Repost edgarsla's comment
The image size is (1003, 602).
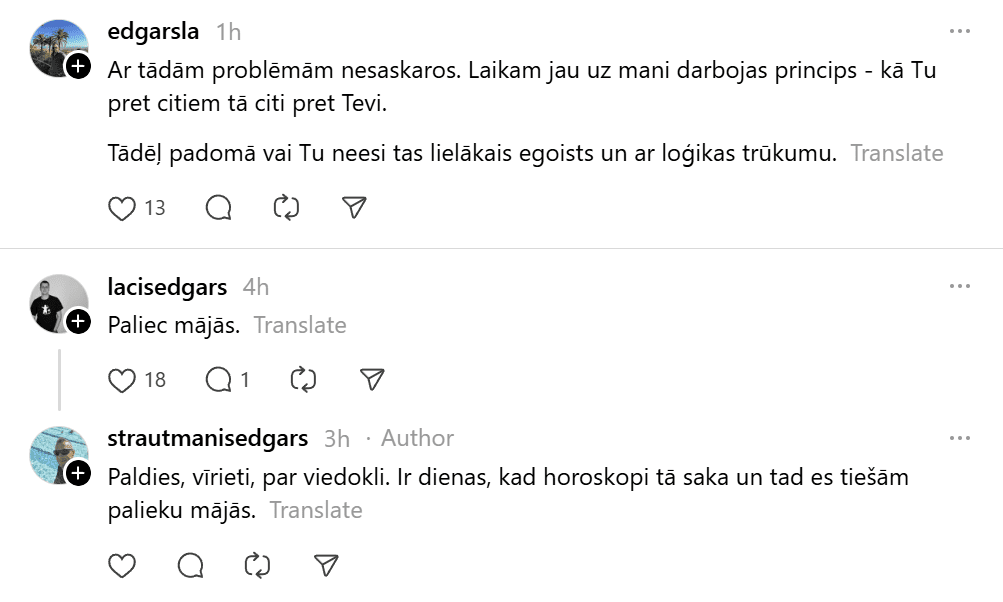286,208
